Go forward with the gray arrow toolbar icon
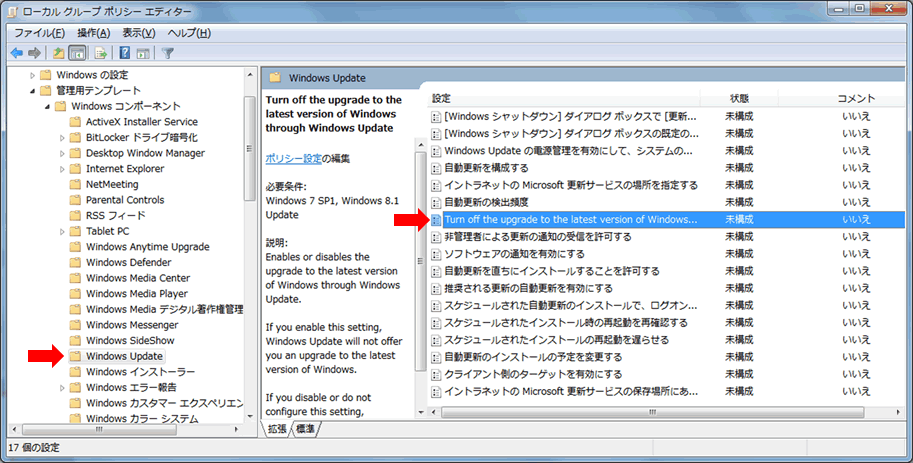 click(x=34, y=53)
